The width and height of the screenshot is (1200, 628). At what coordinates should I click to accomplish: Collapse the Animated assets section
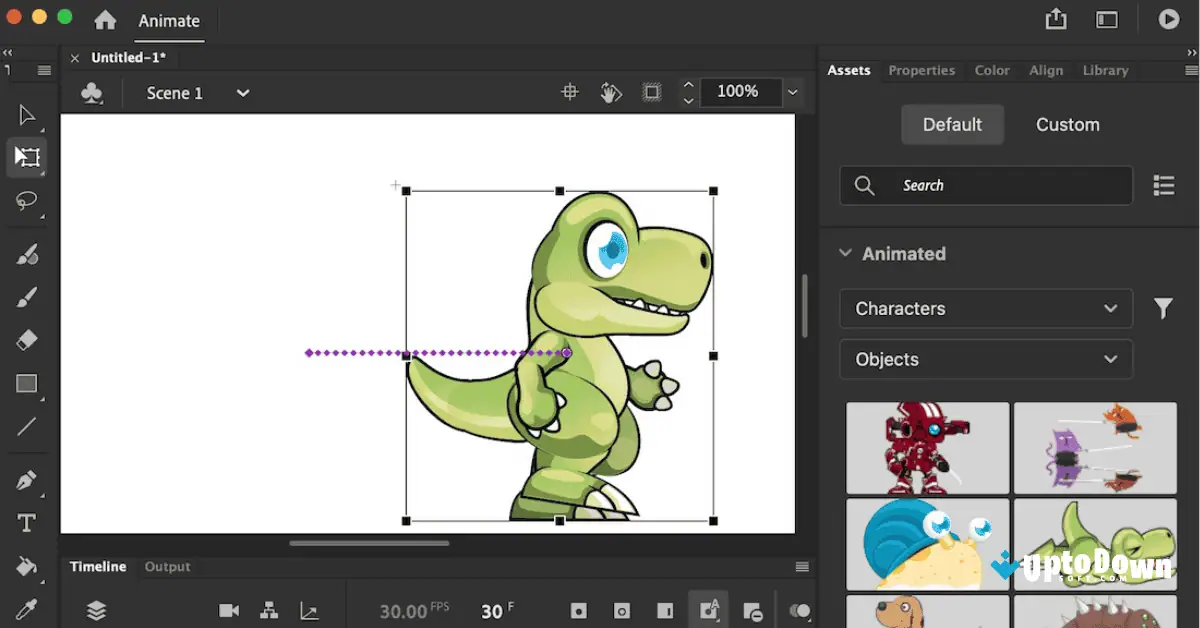pyautogui.click(x=845, y=253)
